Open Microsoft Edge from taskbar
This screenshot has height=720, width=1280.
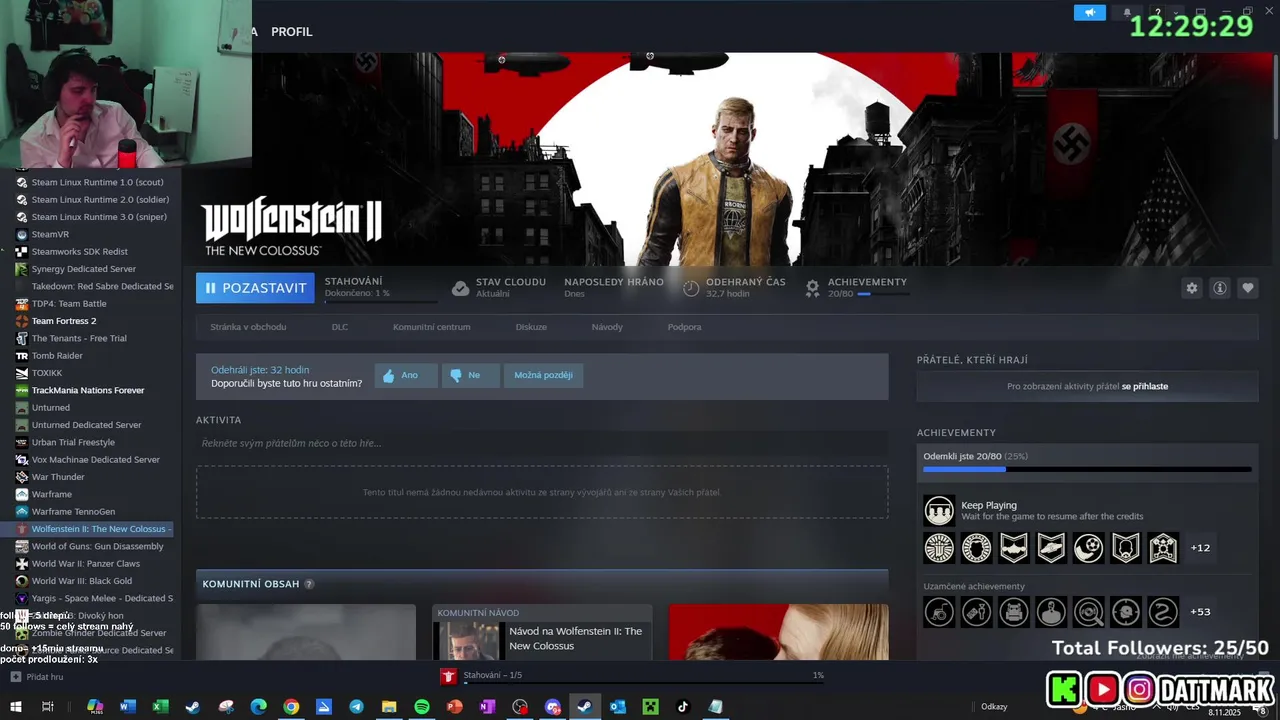(x=258, y=707)
